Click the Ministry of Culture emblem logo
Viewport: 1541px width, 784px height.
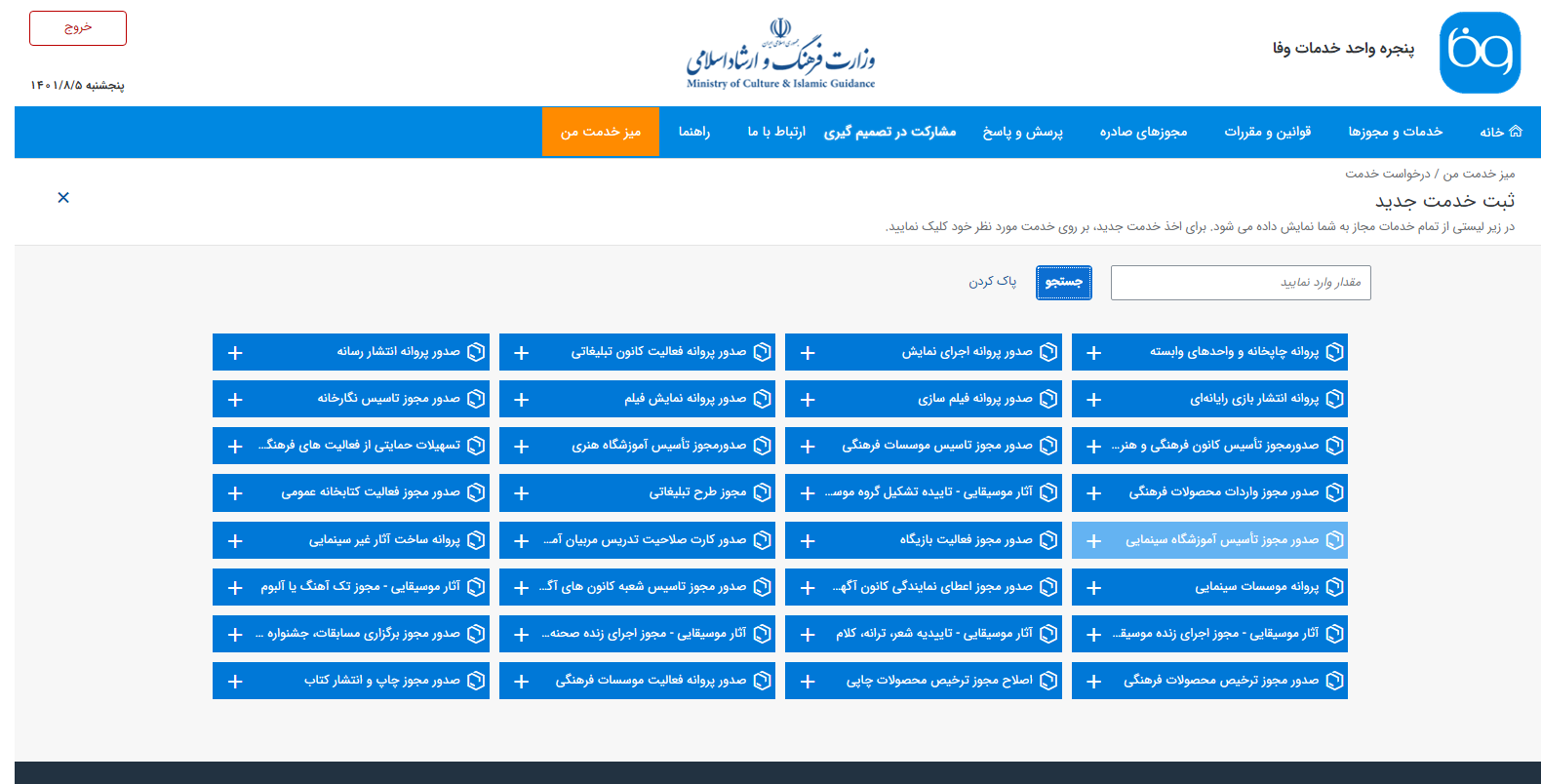pos(780,55)
